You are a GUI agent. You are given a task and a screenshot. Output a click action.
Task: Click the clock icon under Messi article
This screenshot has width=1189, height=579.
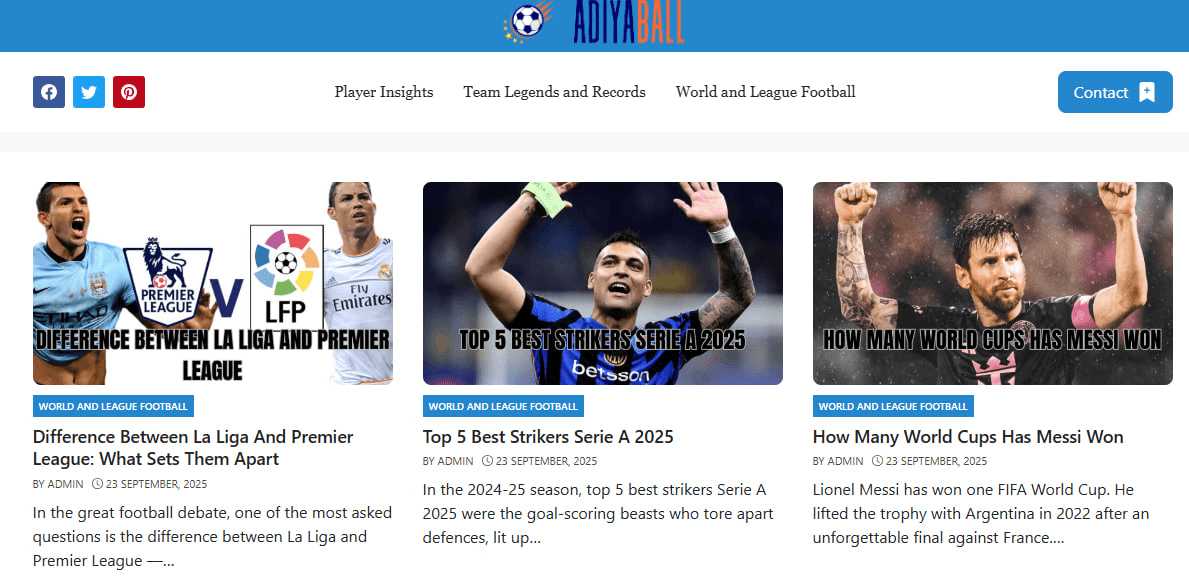(877, 461)
